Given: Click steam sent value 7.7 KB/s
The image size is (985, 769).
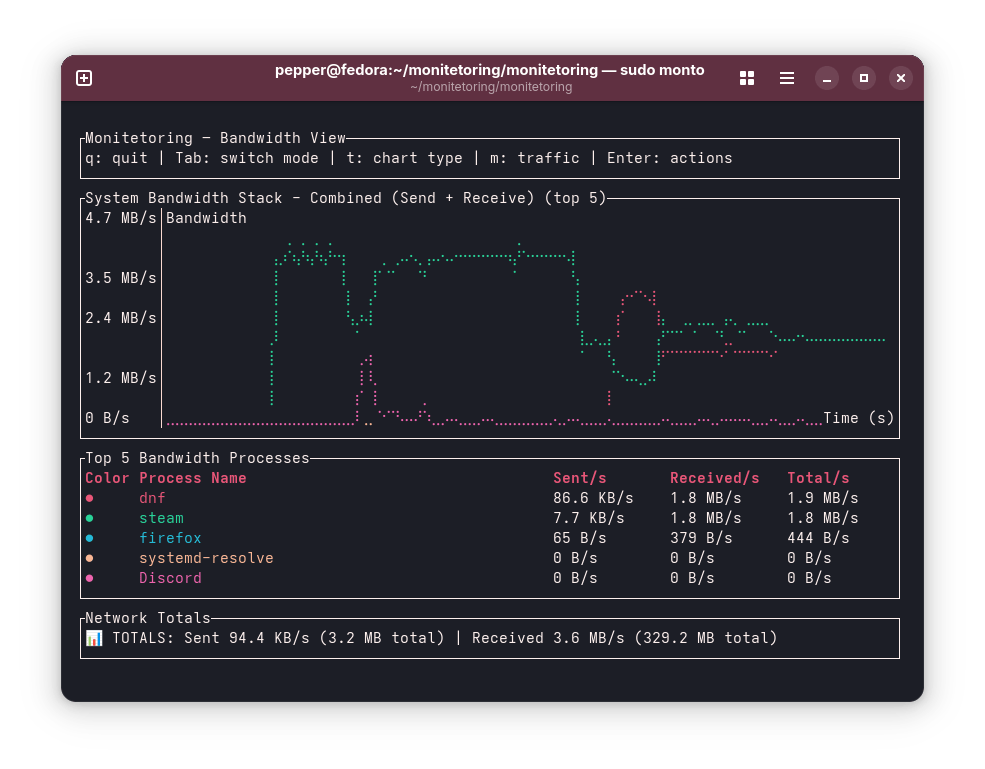Looking at the screenshot, I should (589, 518).
